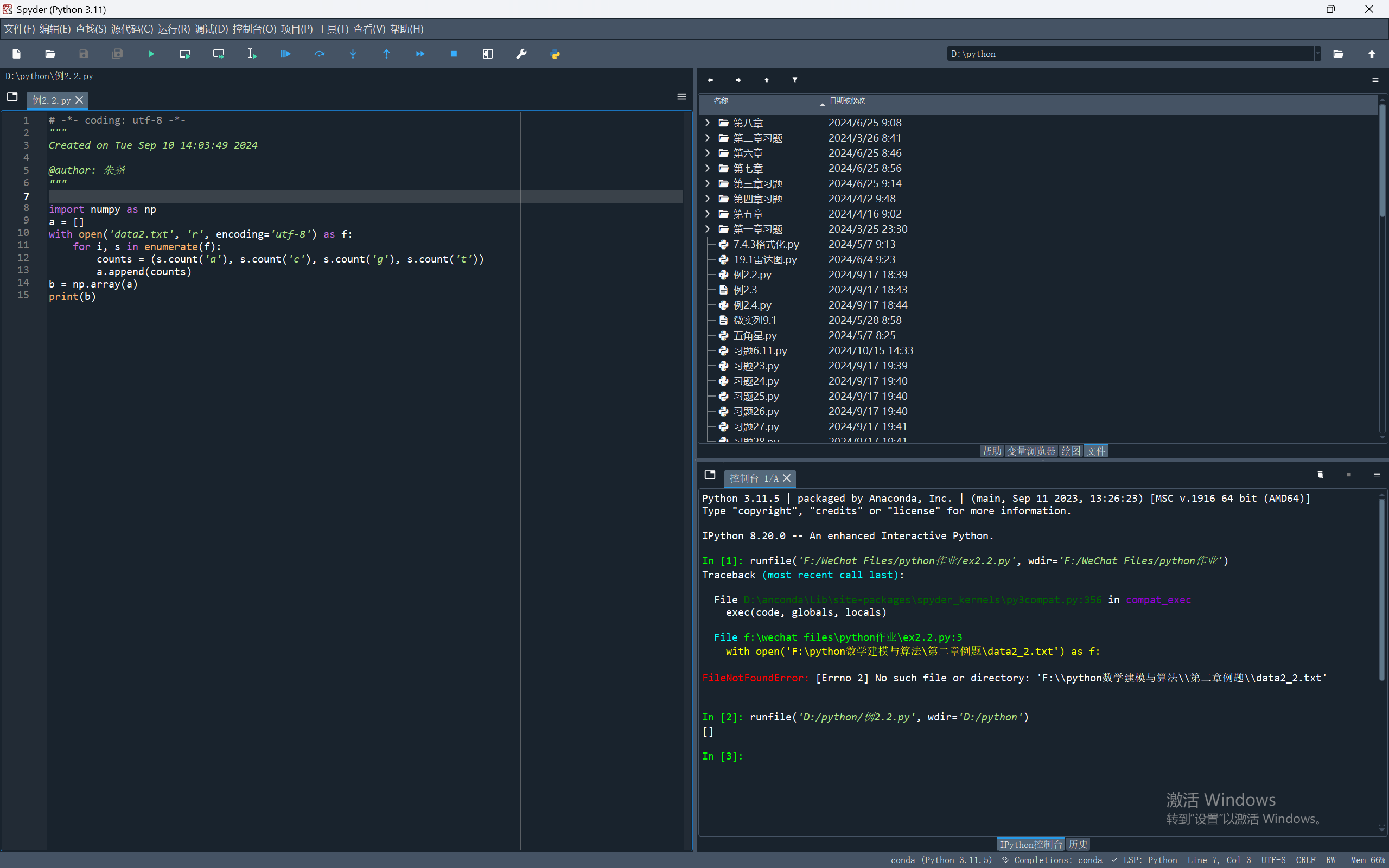Expand the 第五章 folder tree node
The width and height of the screenshot is (1389, 868).
pyautogui.click(x=708, y=214)
